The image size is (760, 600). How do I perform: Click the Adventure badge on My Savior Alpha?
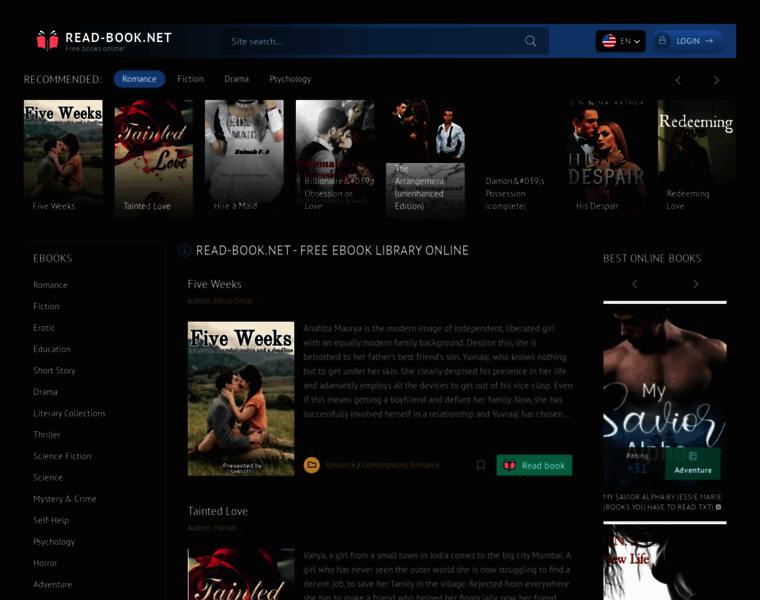click(693, 463)
